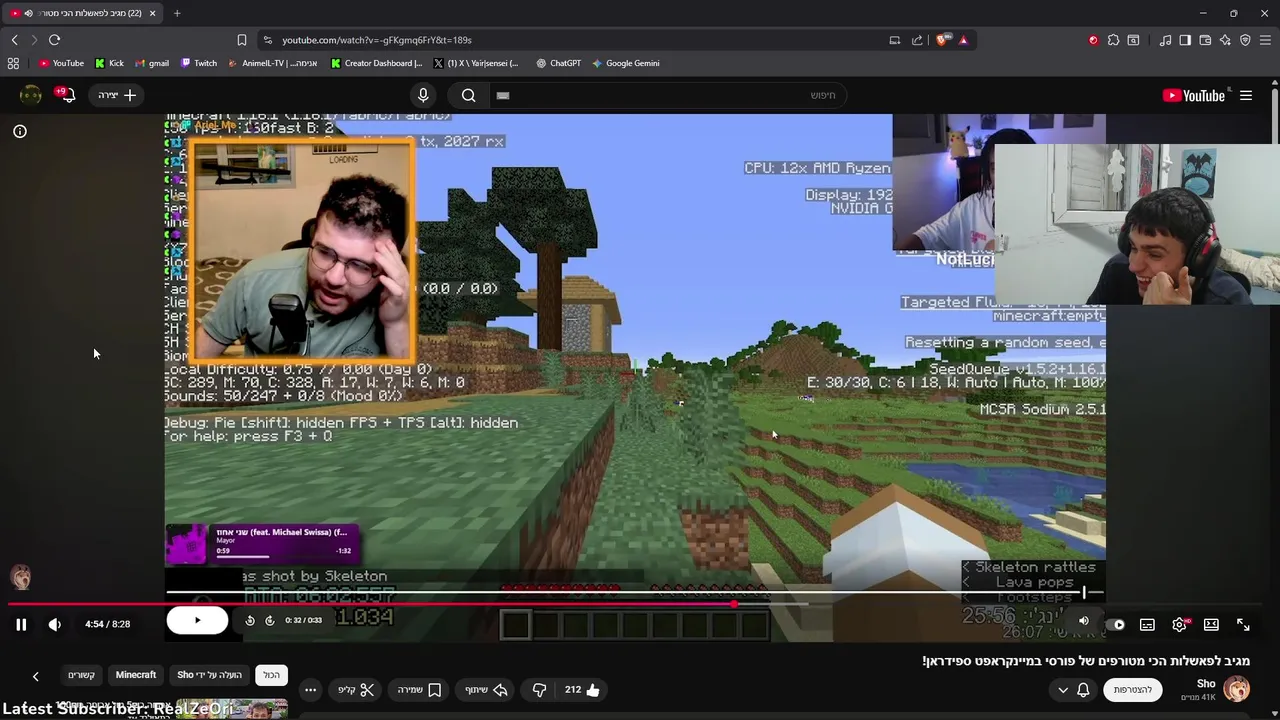Click the info icon left of video
This screenshot has width=1280, height=720.
(20, 131)
